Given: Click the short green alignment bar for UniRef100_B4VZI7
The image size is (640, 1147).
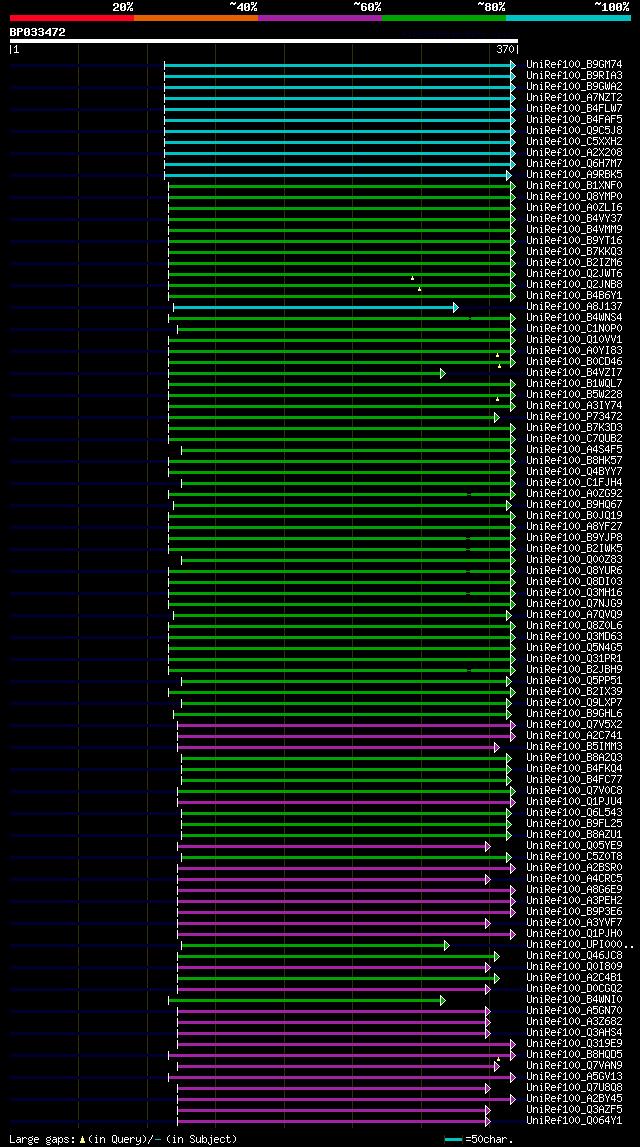Looking at the screenshot, I should click(306, 373).
